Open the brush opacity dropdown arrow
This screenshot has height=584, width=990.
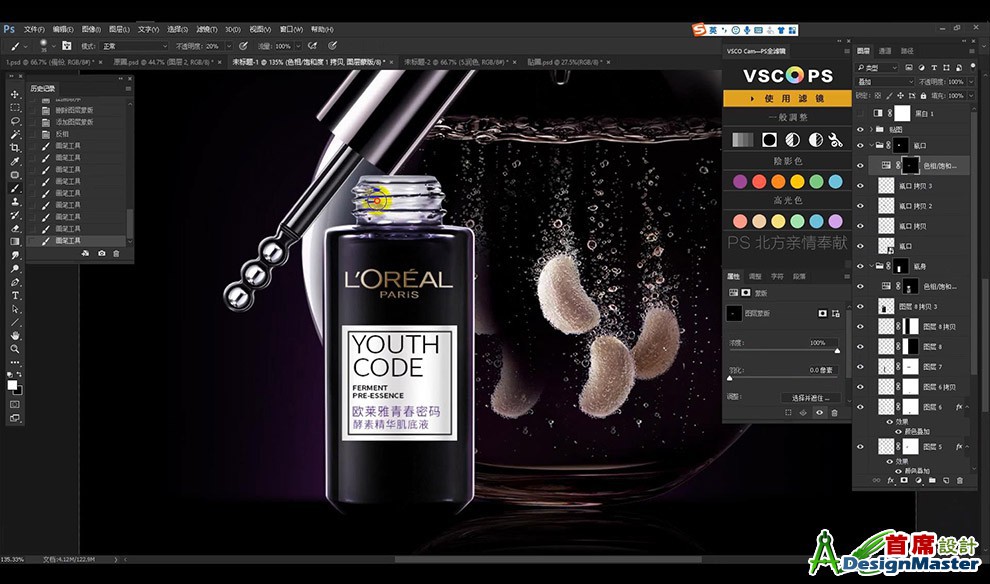[229, 46]
